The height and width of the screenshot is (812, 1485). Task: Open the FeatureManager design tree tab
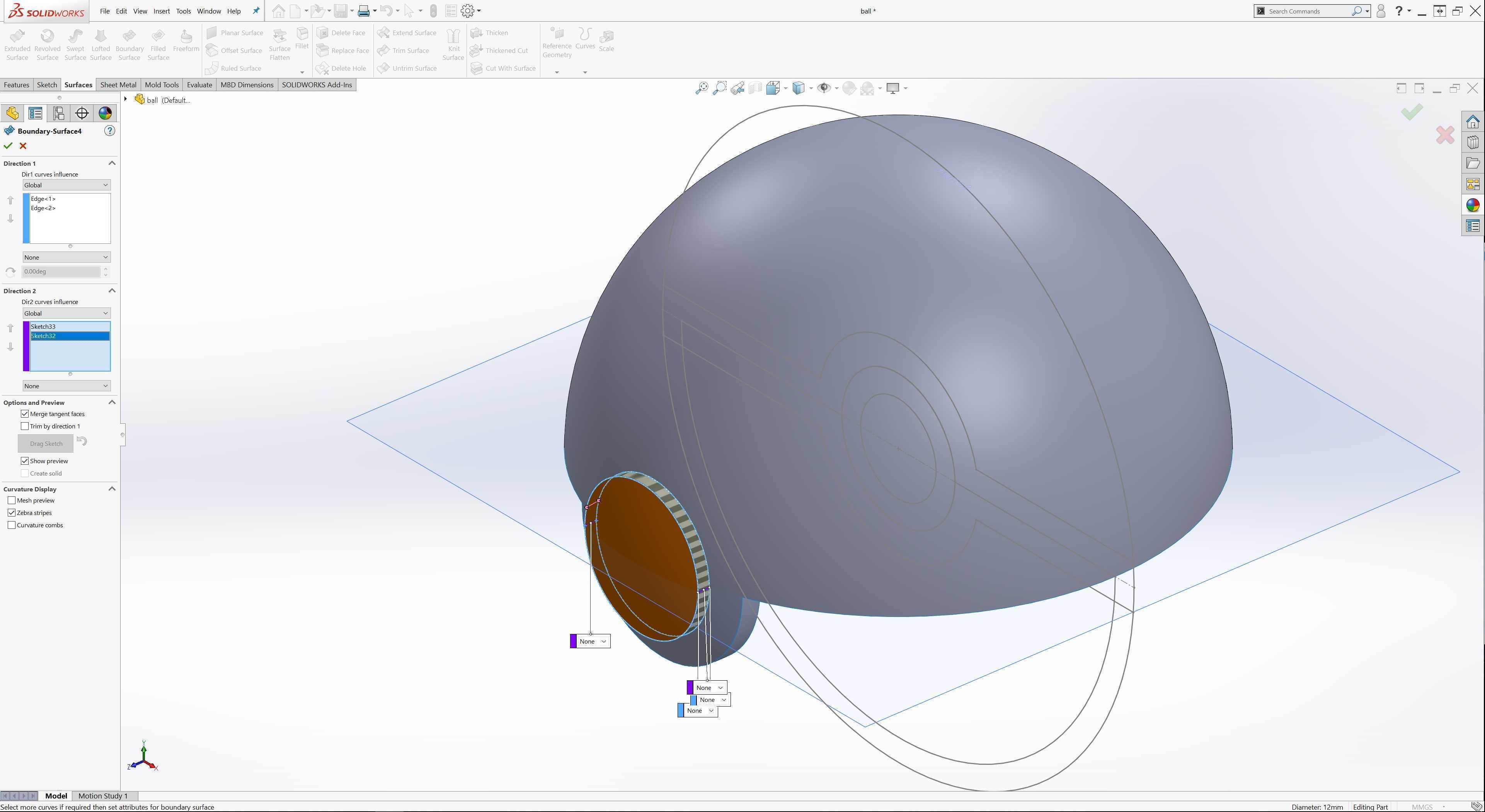tap(13, 113)
